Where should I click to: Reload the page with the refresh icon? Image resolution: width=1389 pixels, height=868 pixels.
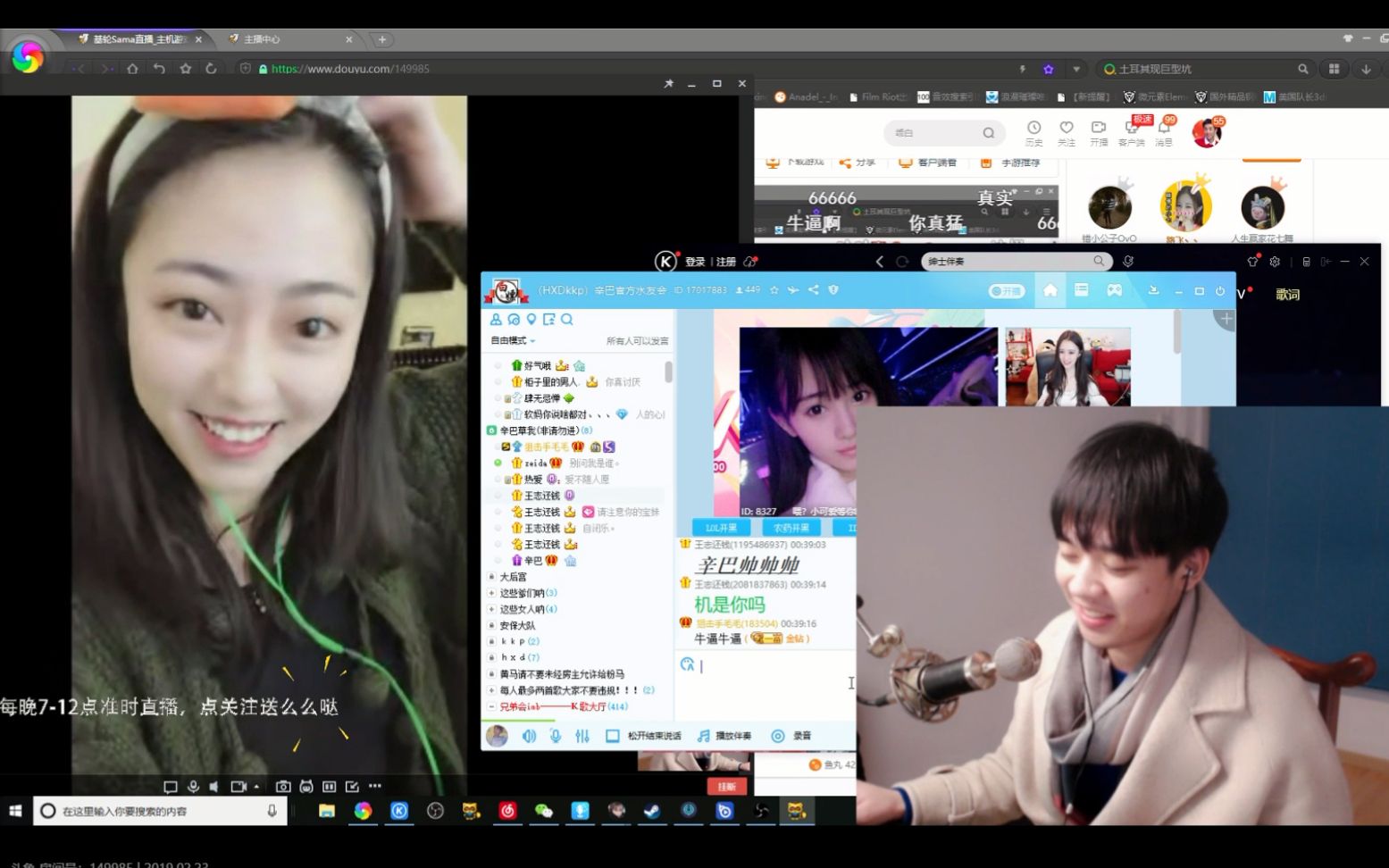pos(211,69)
